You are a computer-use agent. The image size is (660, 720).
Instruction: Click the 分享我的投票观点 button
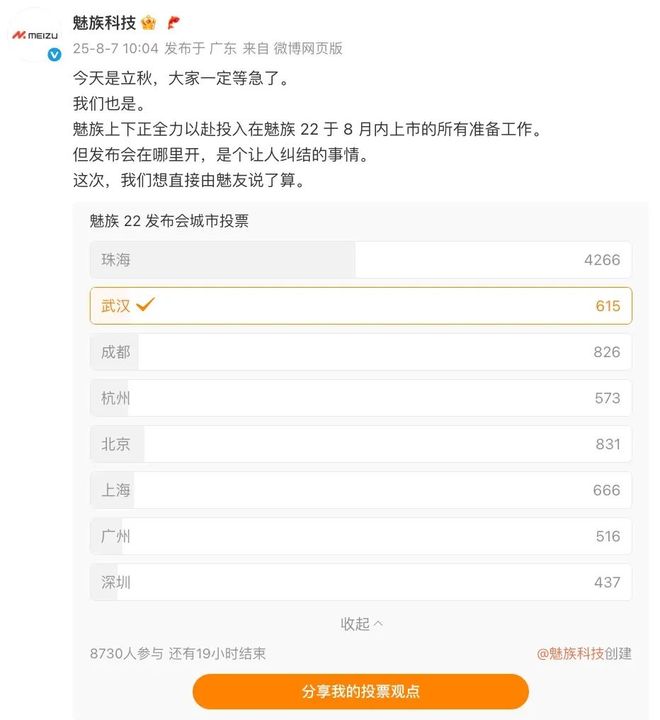click(x=360, y=691)
